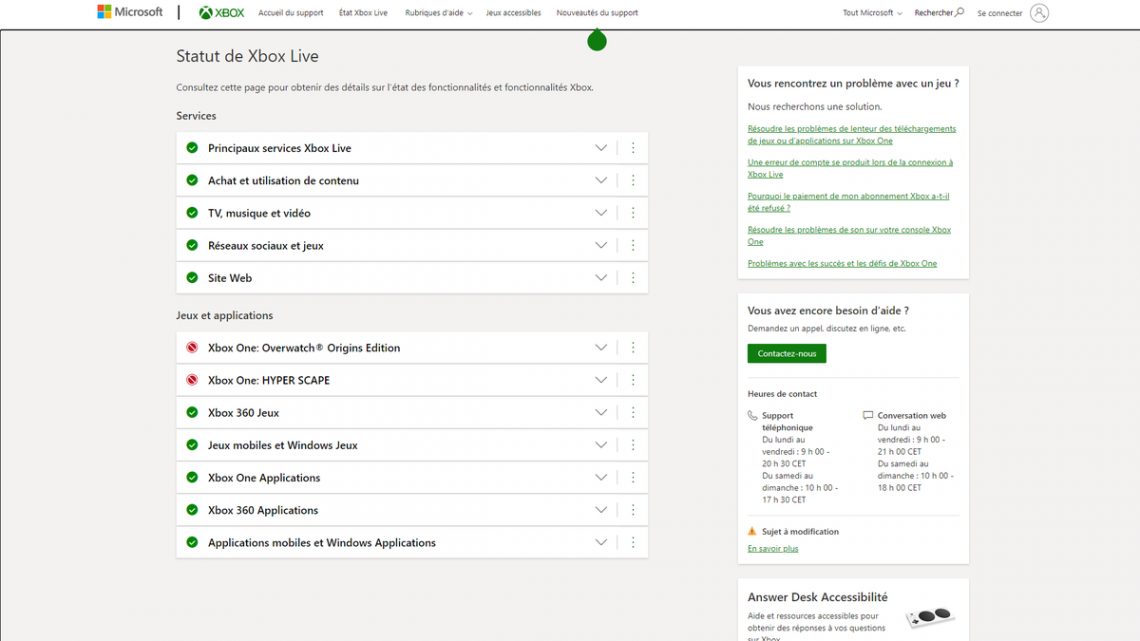Image resolution: width=1140 pixels, height=641 pixels.
Task: Open more options for Principaux services Xbox Live
Action: [633, 148]
